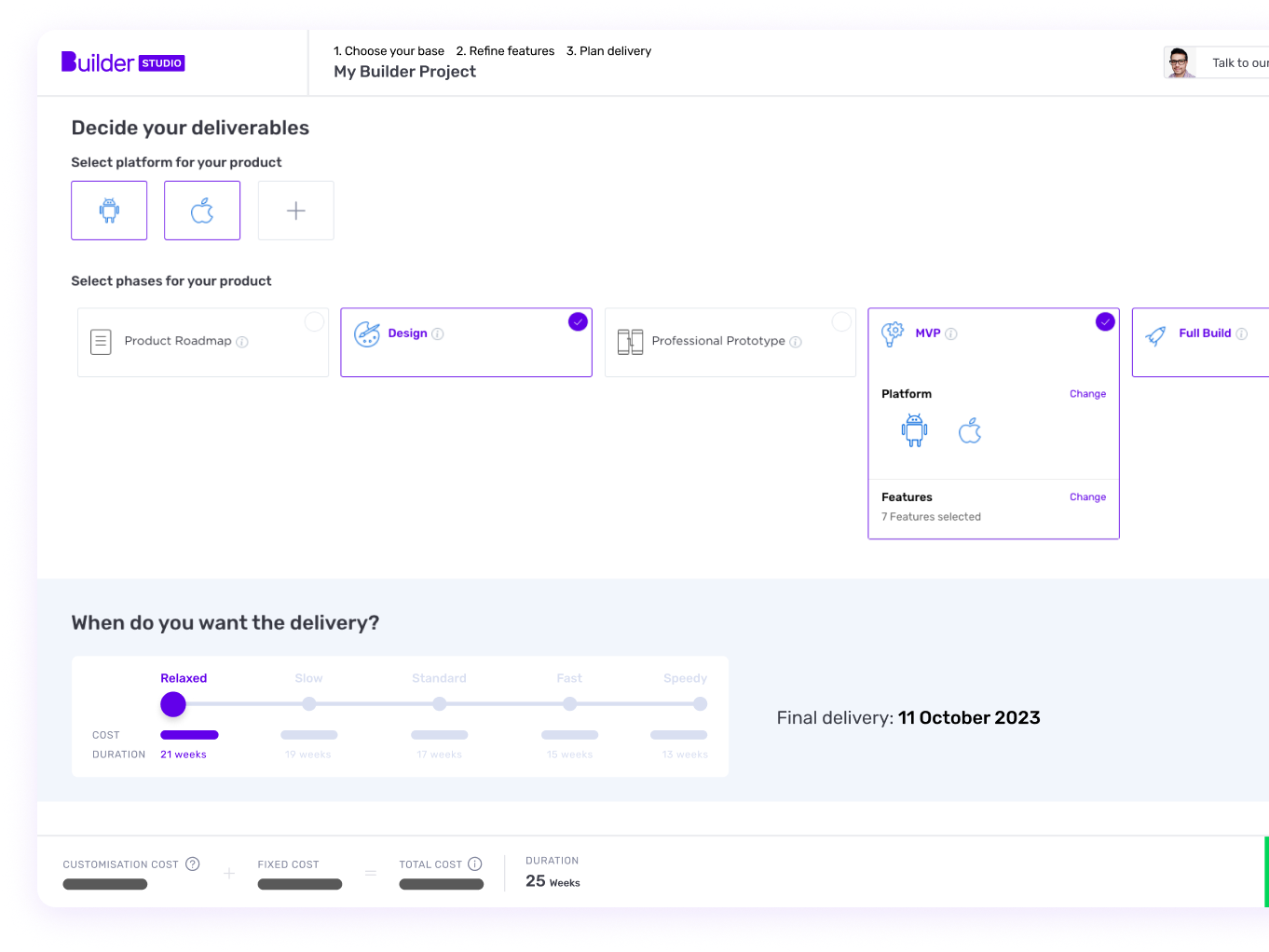The width and height of the screenshot is (1269, 952).
Task: Select the Android platform icon
Action: coord(109,210)
